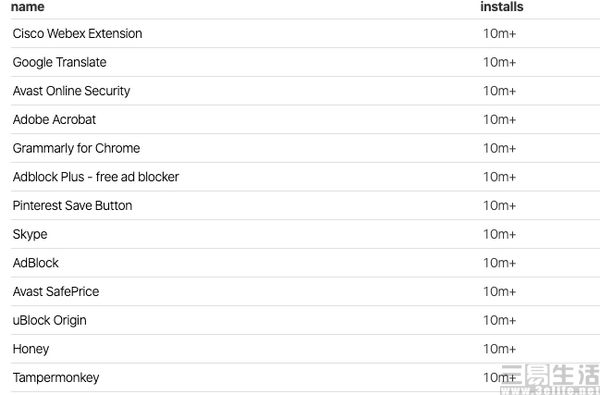Click the watermark logo at bottom corner
Screen dimensions: 600x395
550,379
